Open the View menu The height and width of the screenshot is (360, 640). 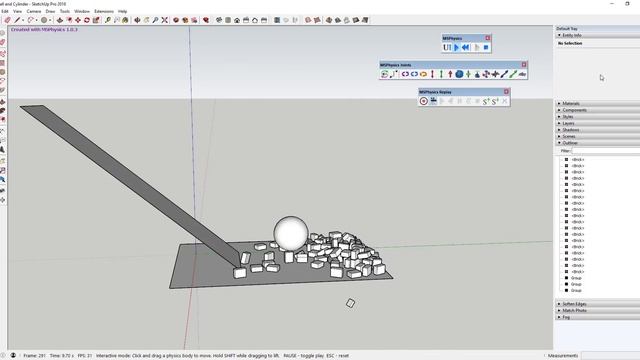click(18, 11)
